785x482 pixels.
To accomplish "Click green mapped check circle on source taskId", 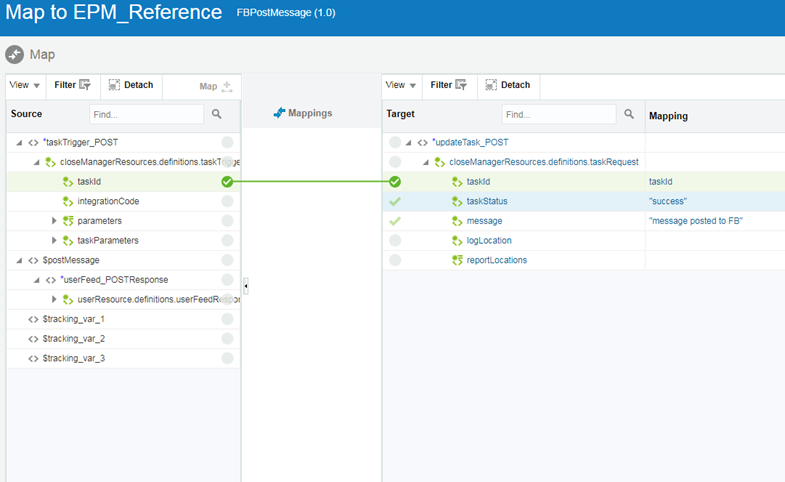I will click(227, 182).
